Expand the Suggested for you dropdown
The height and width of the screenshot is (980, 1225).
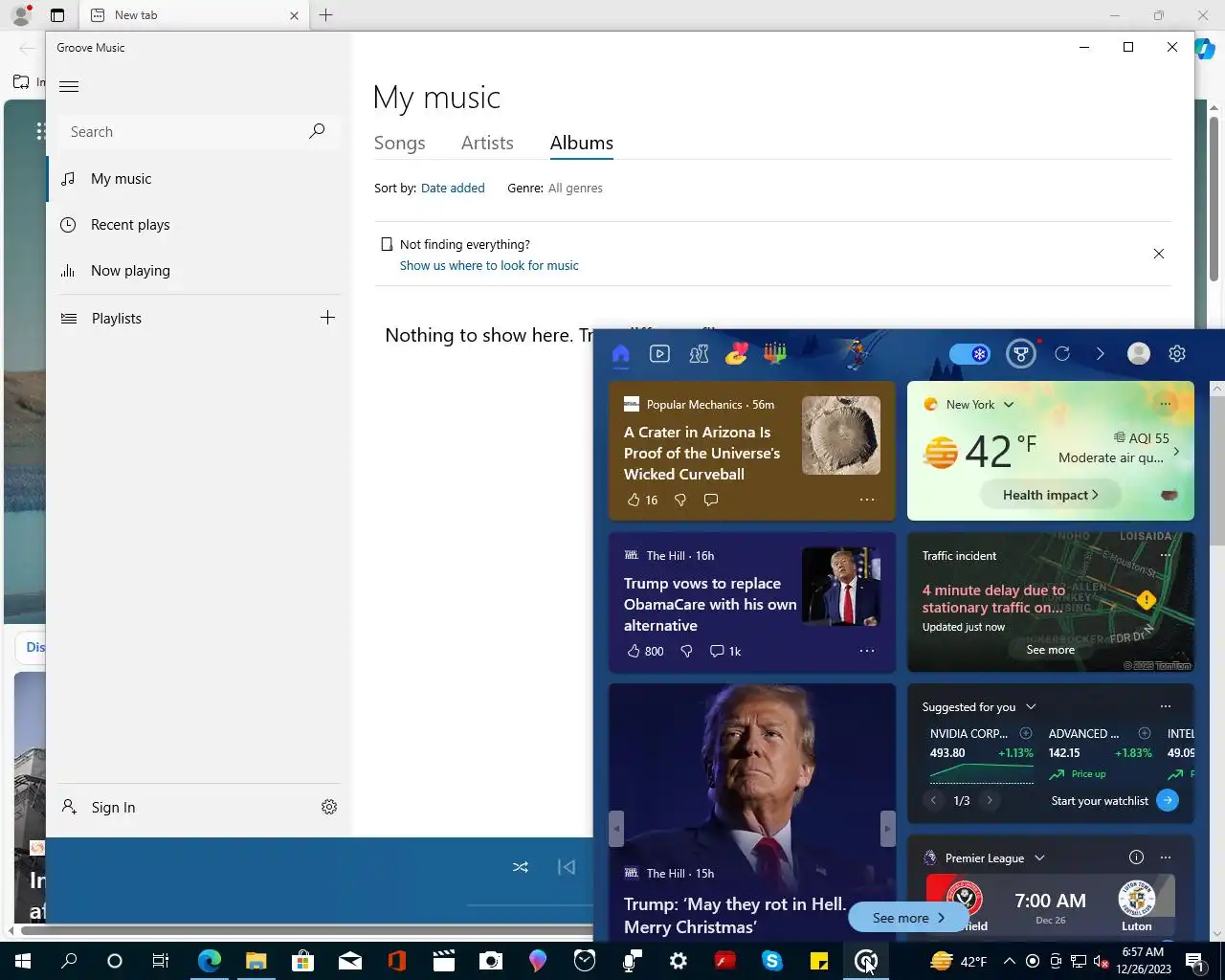(1031, 707)
